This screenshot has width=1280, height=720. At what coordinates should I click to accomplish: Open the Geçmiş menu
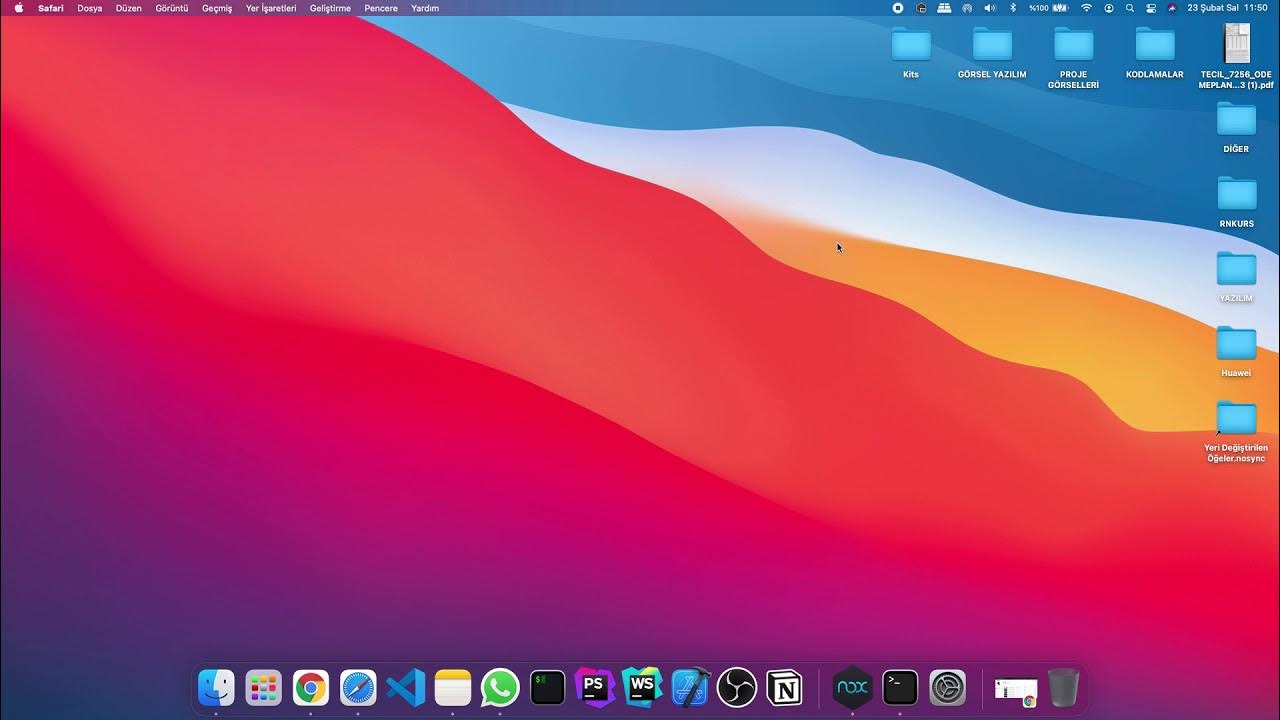pyautogui.click(x=217, y=8)
